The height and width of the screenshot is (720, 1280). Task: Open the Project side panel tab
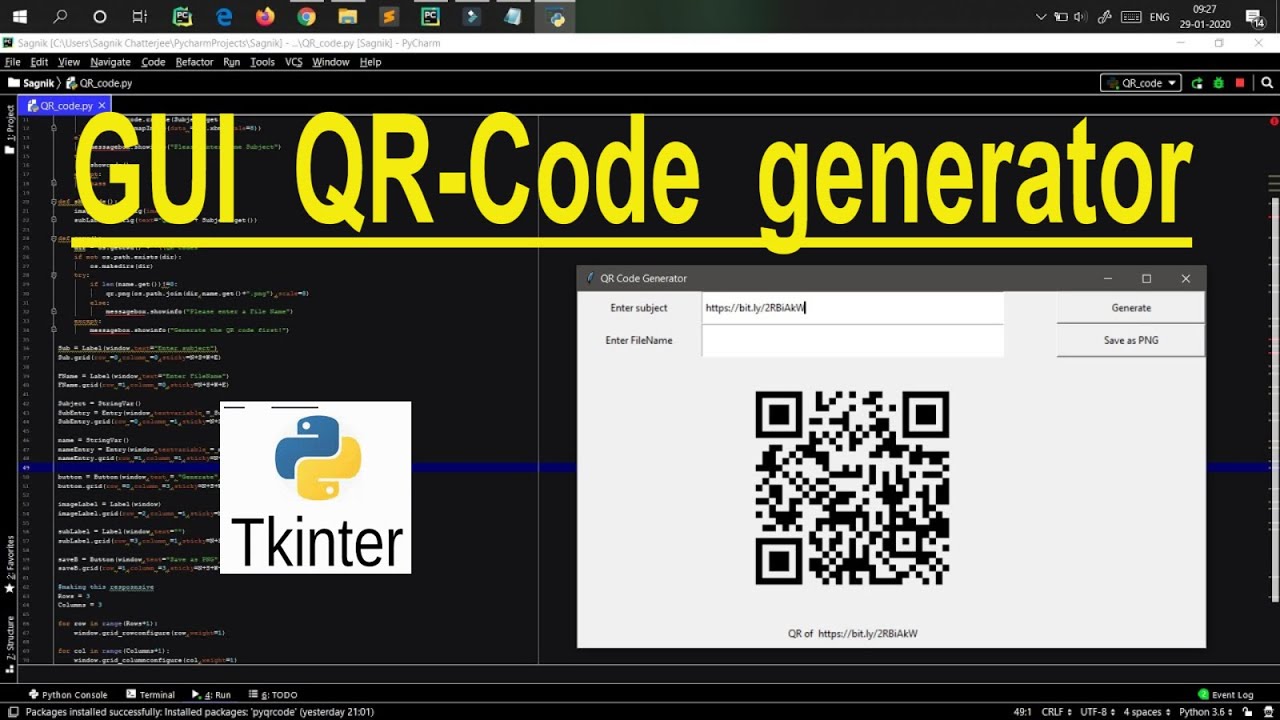[x=10, y=130]
